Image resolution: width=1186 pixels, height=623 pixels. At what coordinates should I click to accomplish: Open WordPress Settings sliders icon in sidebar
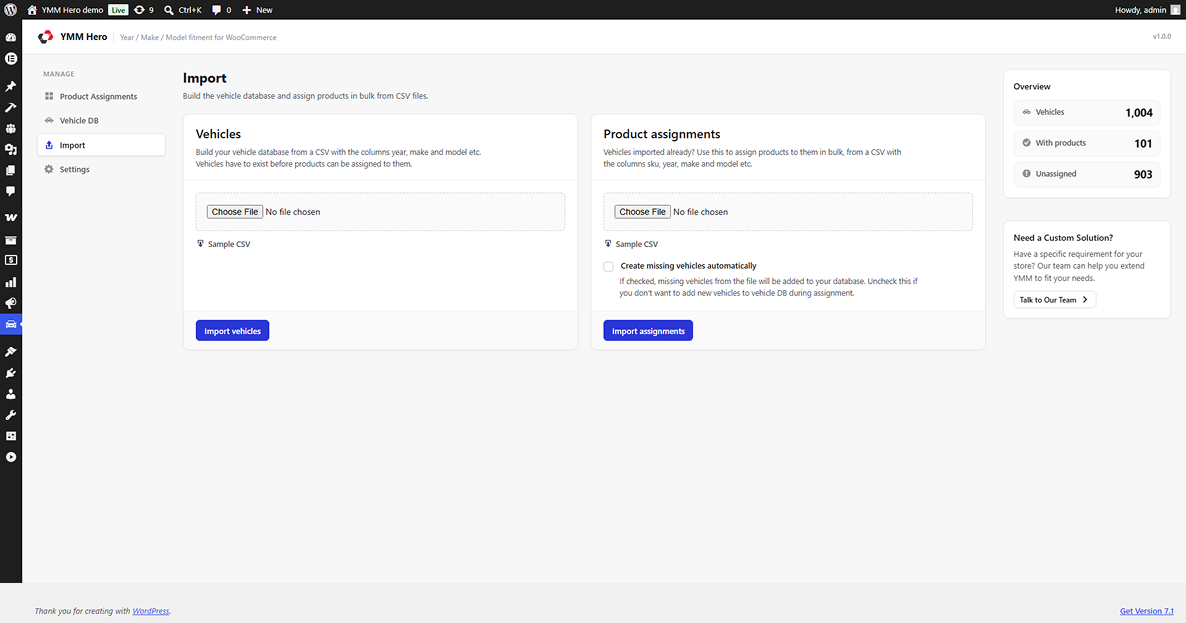pos(11,436)
